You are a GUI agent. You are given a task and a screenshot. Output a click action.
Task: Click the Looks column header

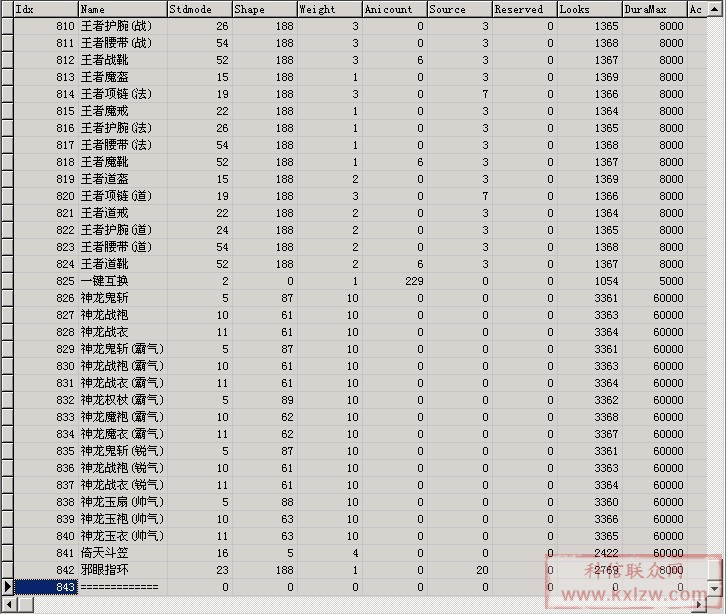(590, 9)
